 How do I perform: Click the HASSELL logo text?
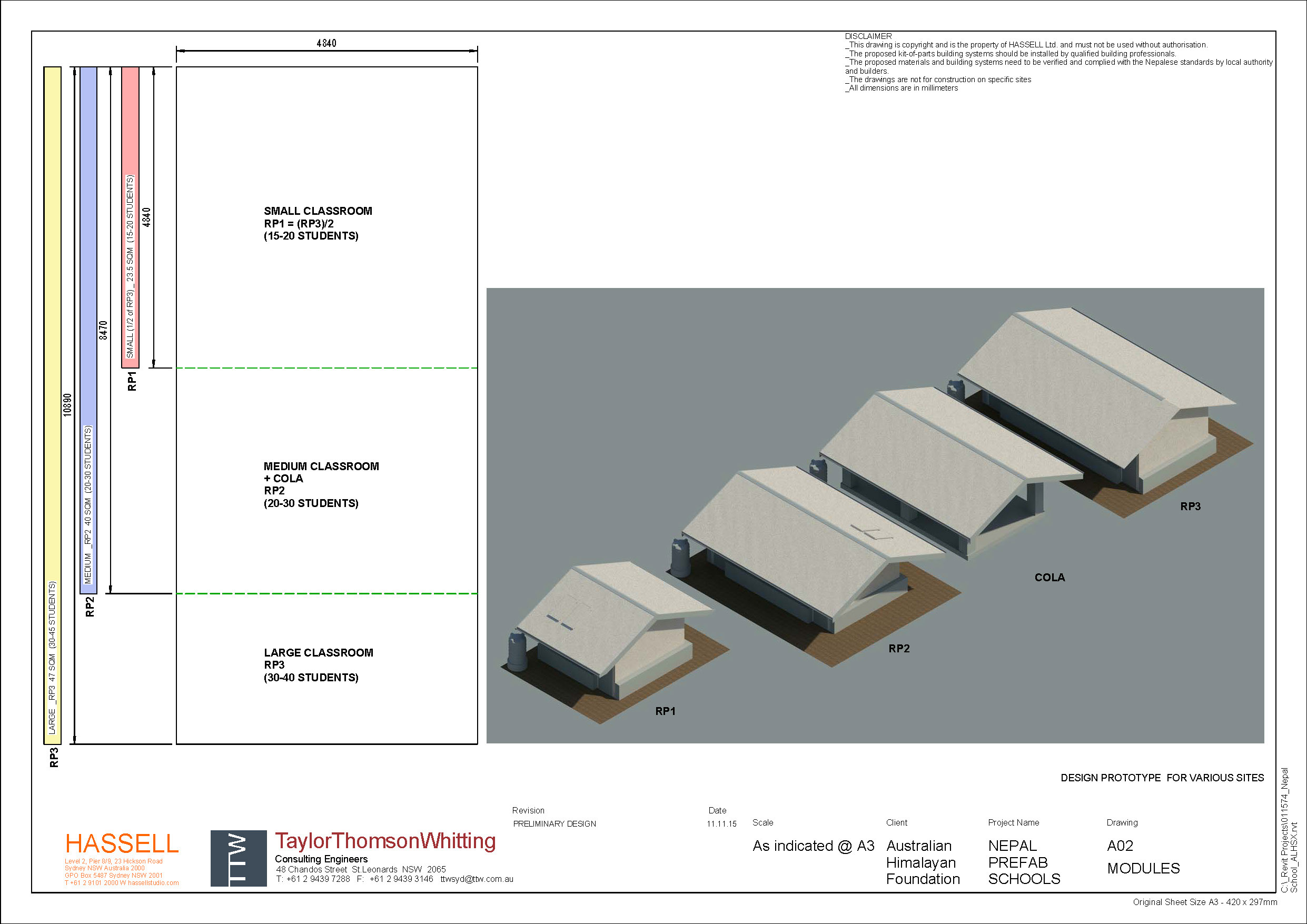pyautogui.click(x=122, y=843)
